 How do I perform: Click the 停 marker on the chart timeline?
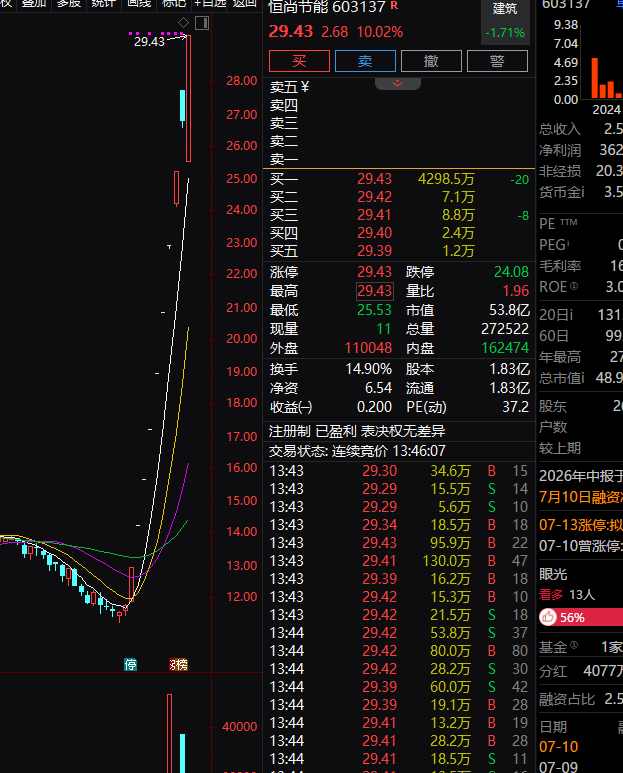[x=131, y=665]
